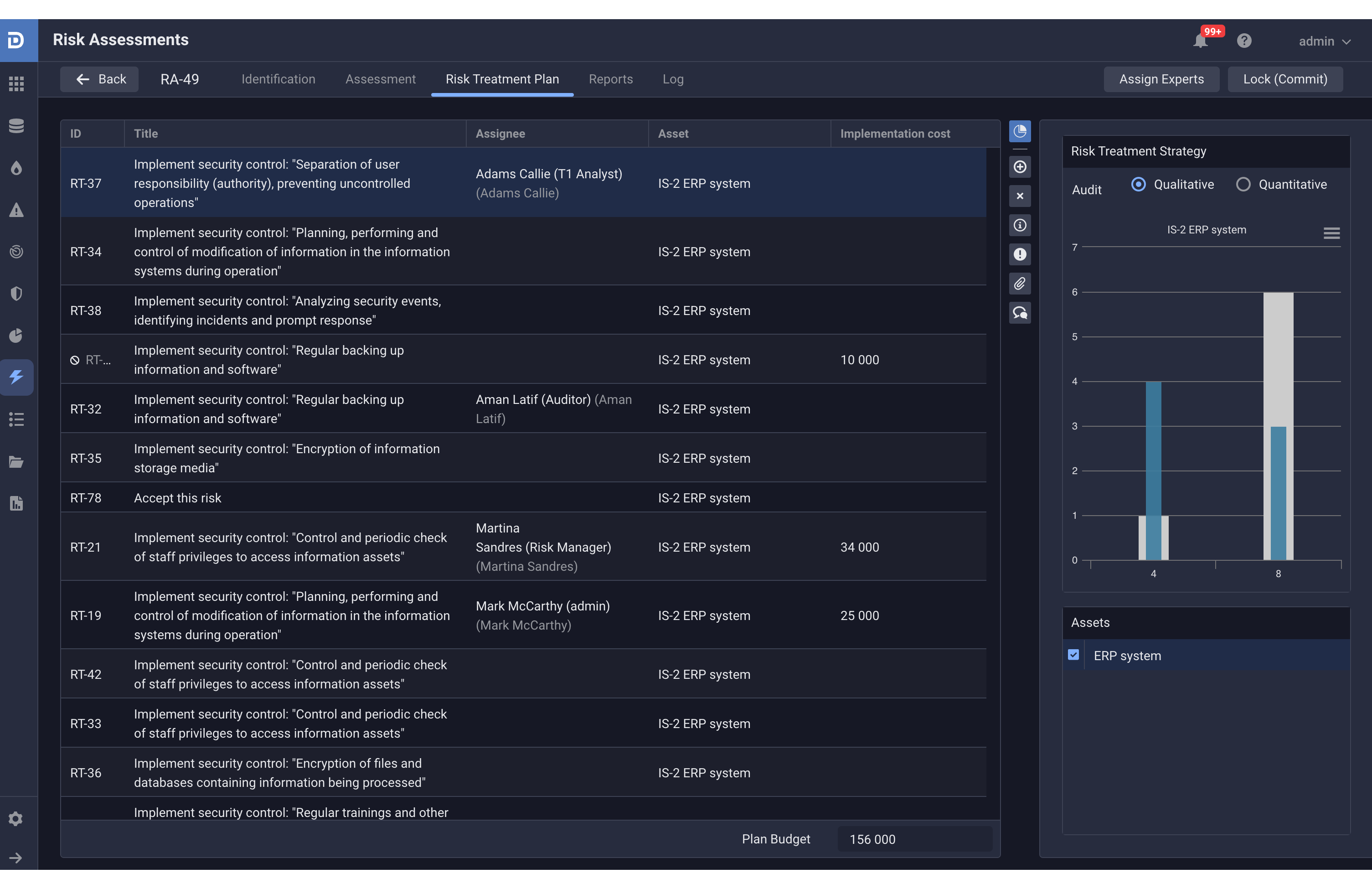Image resolution: width=1372 pixels, height=889 pixels.
Task: Click the pie chart panel toggle icon
Action: [x=1019, y=131]
